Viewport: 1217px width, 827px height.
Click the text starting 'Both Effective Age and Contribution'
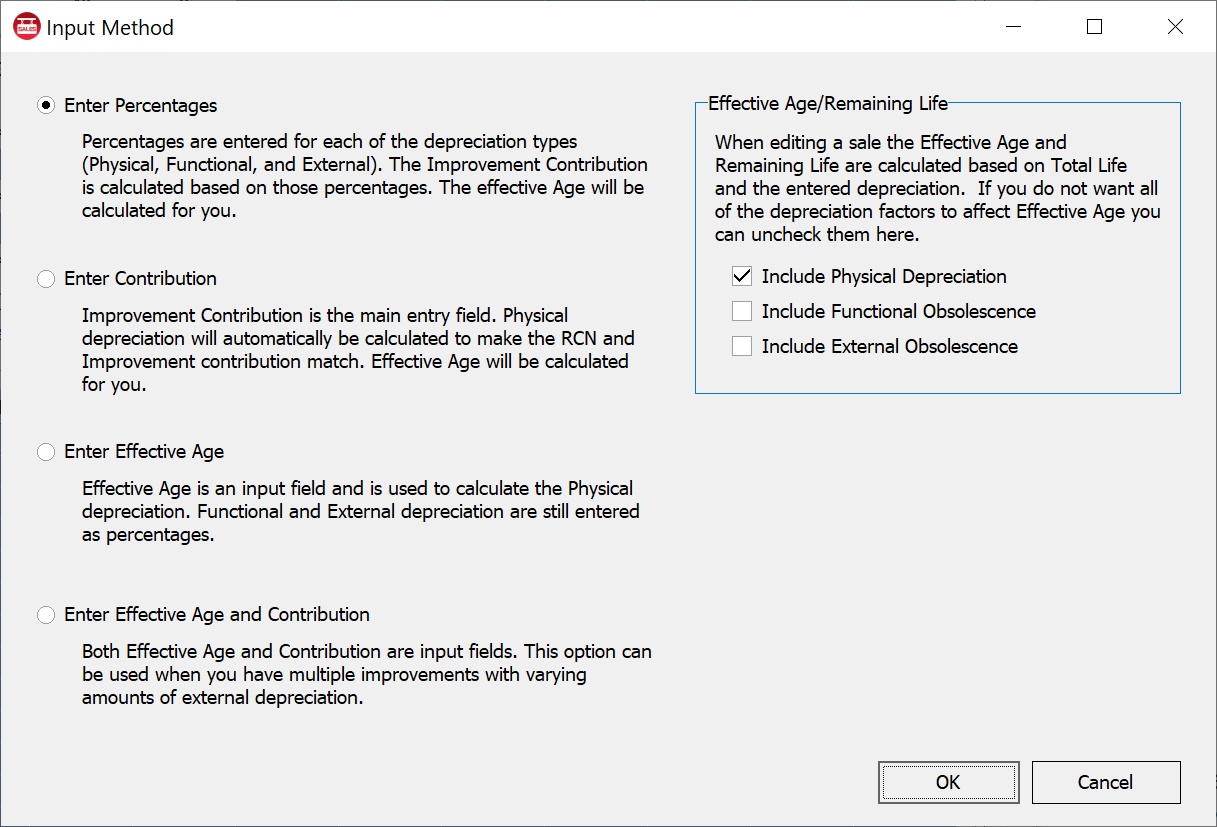[x=366, y=675]
